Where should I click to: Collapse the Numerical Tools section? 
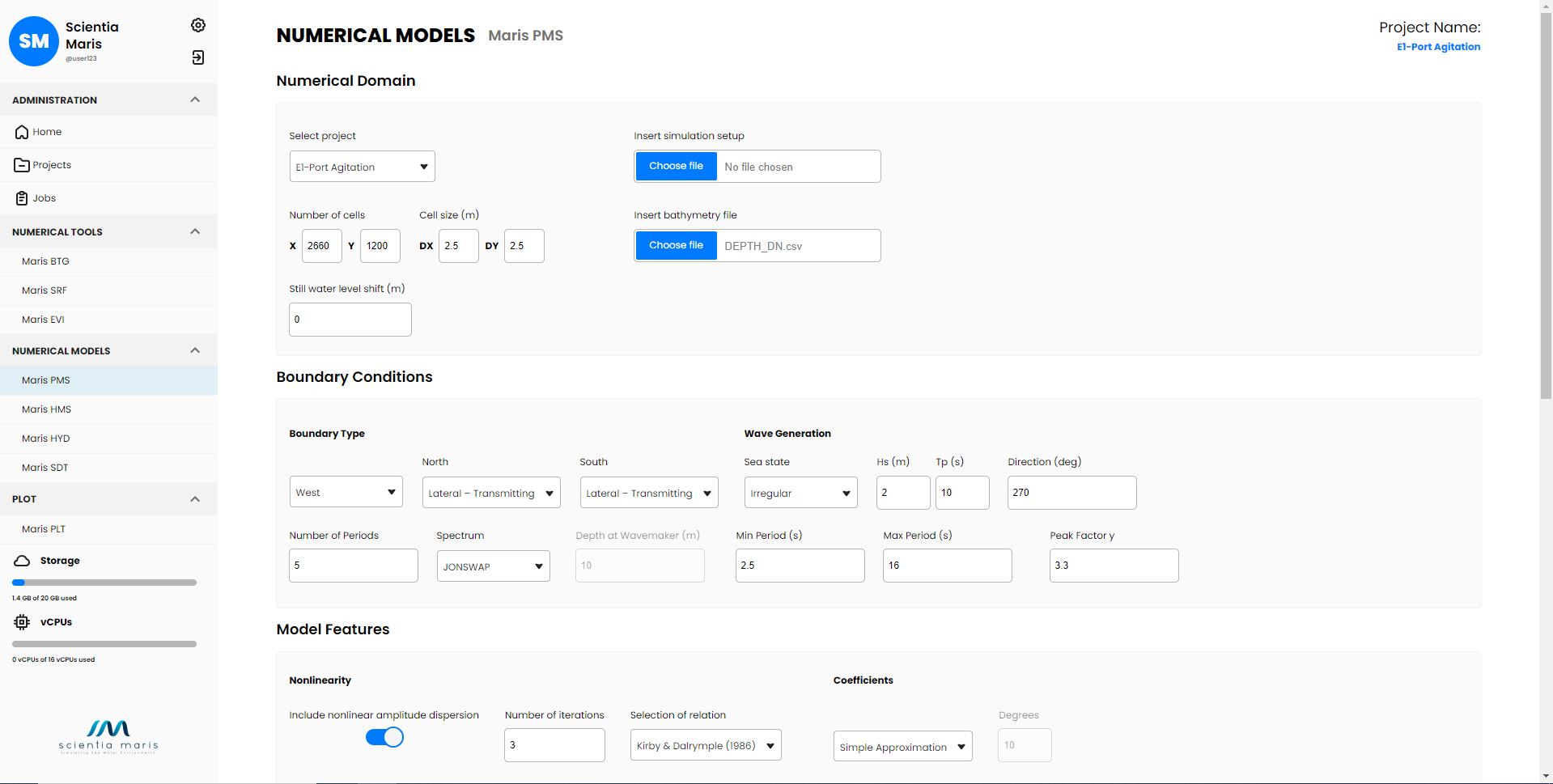click(x=195, y=231)
